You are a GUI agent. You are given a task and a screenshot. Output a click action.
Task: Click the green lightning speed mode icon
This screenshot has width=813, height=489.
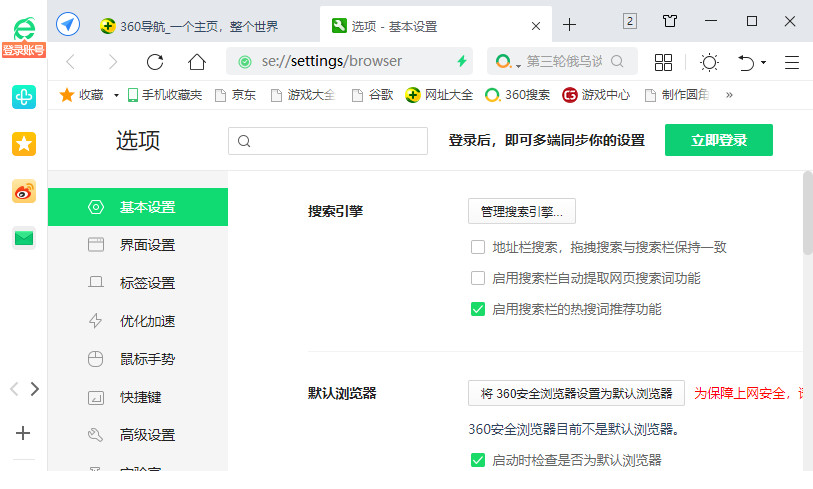461,61
